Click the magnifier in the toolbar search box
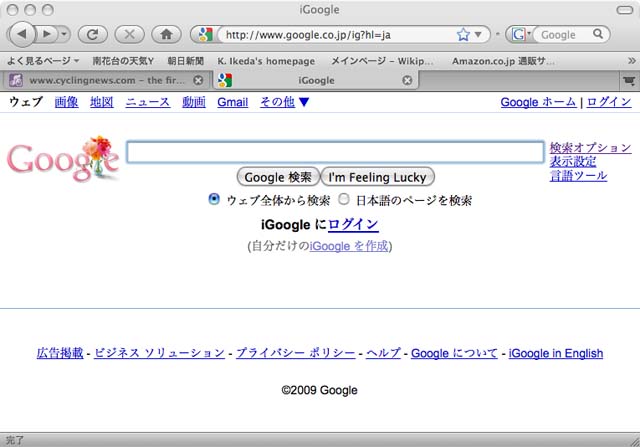Screen dimensions: 640x447 pos(598,34)
